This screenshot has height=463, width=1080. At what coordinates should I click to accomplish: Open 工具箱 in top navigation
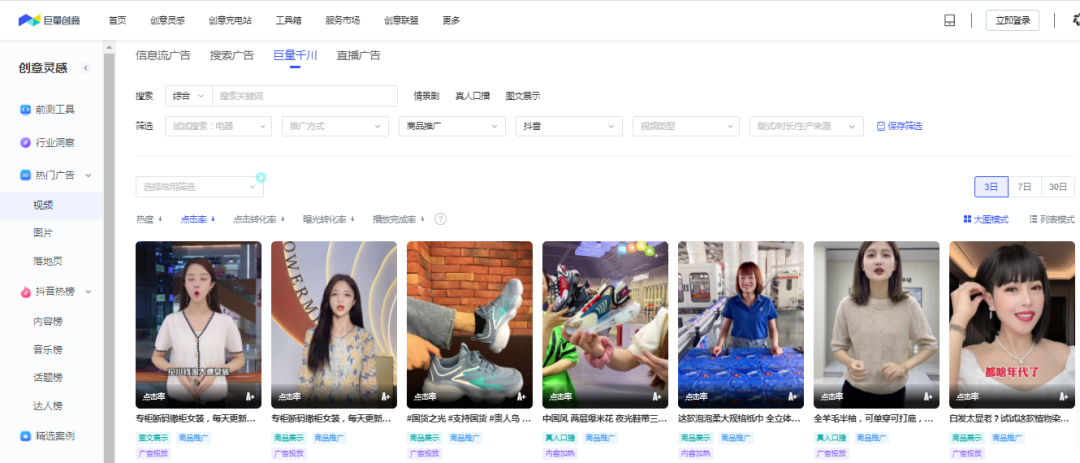[289, 21]
